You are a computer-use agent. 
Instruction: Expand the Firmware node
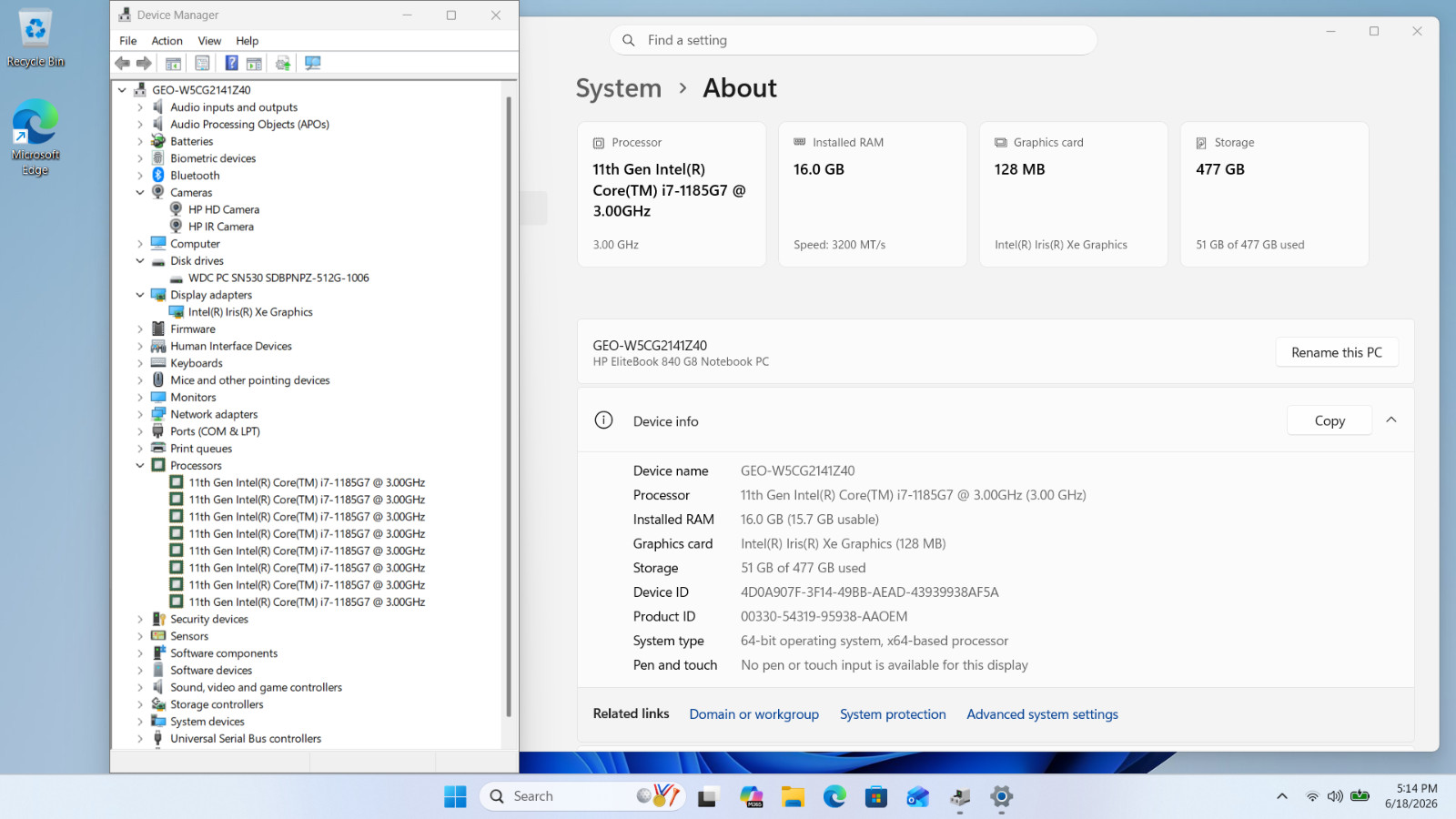[x=140, y=329]
